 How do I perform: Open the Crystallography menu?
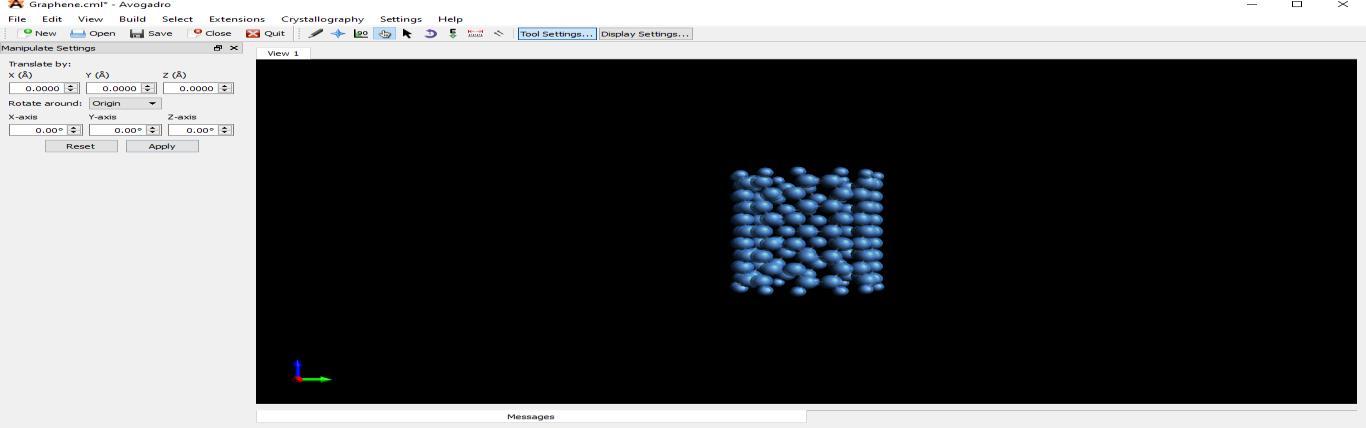pos(322,18)
